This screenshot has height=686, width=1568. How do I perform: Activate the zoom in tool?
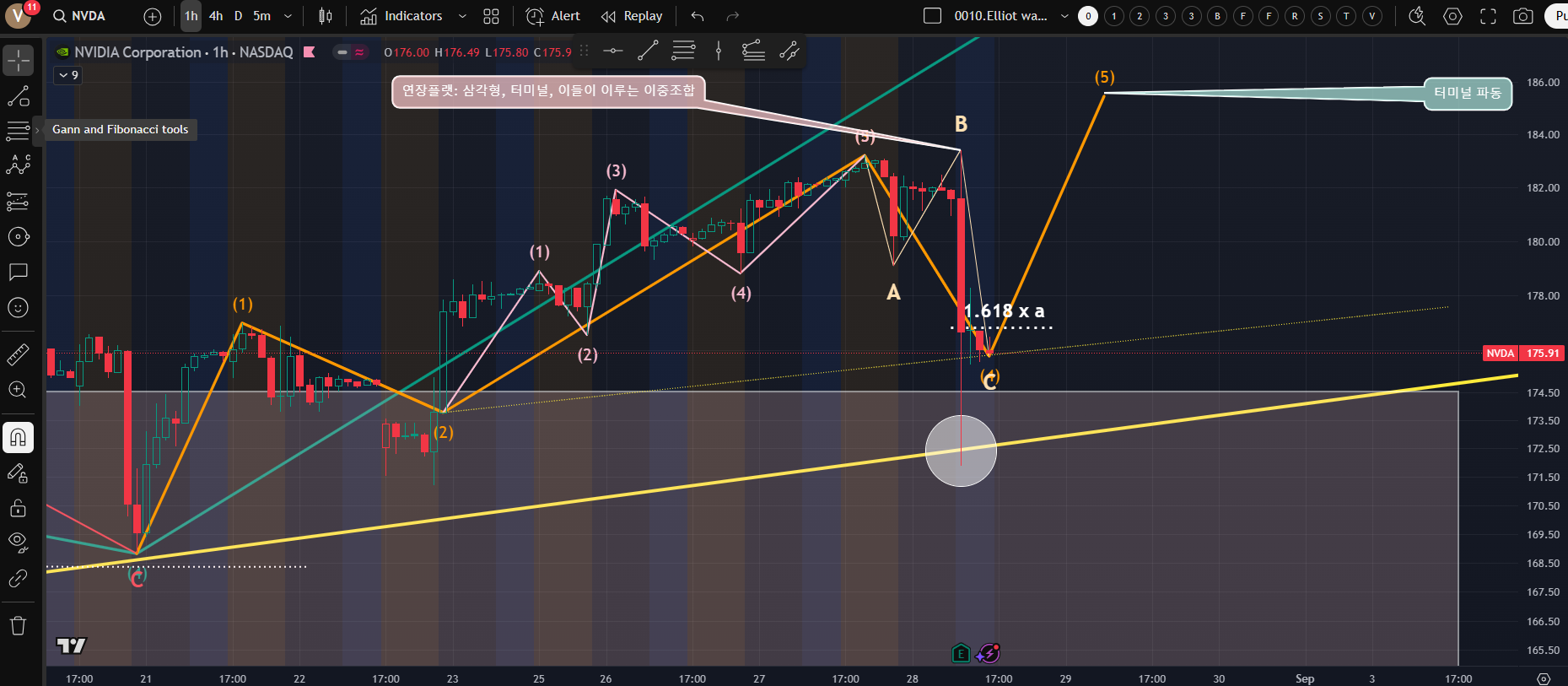18,390
